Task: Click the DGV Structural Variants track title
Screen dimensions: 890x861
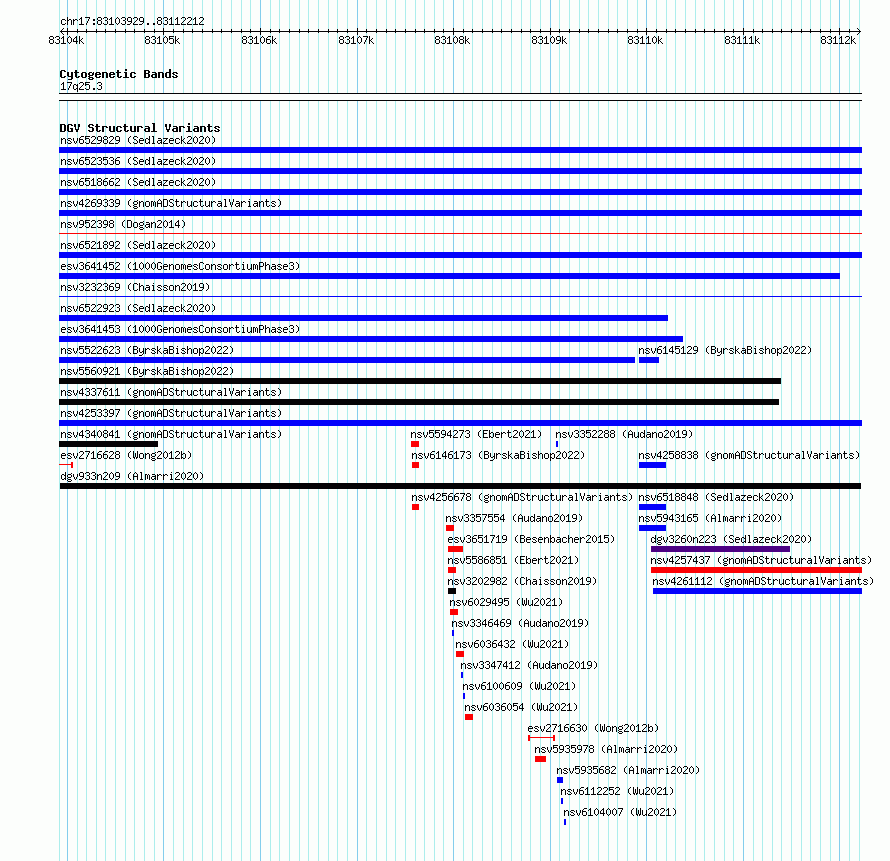Action: point(140,128)
